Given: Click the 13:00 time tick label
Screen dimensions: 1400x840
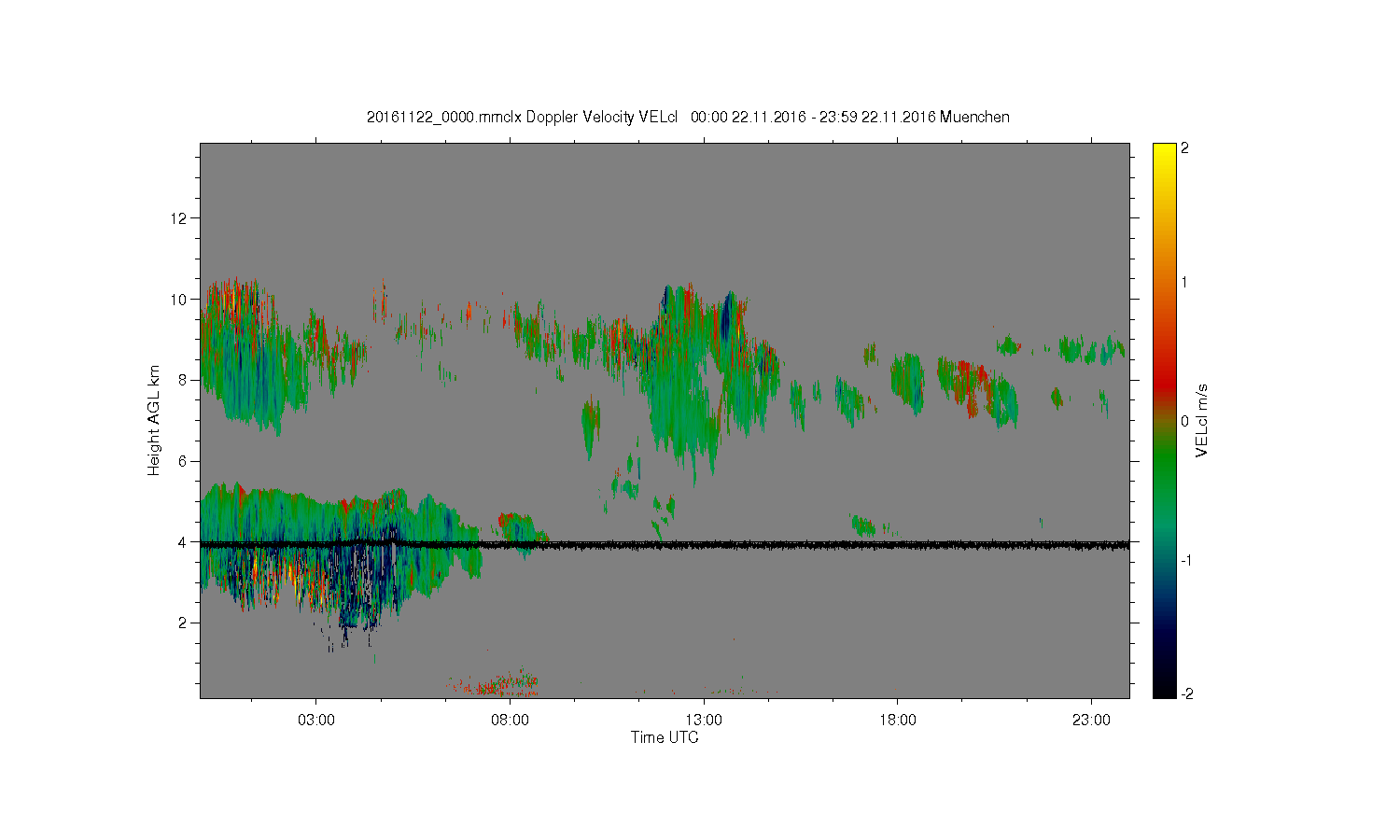Looking at the screenshot, I should tap(704, 721).
